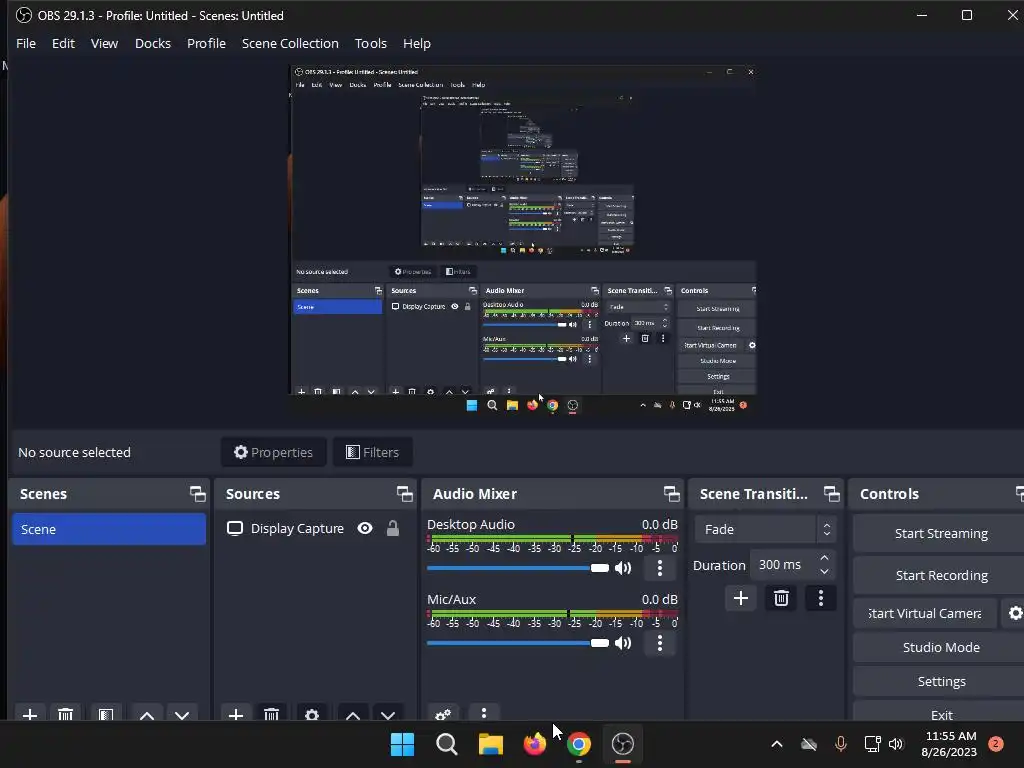
Task: Click the Exit button
Action: coord(940,713)
